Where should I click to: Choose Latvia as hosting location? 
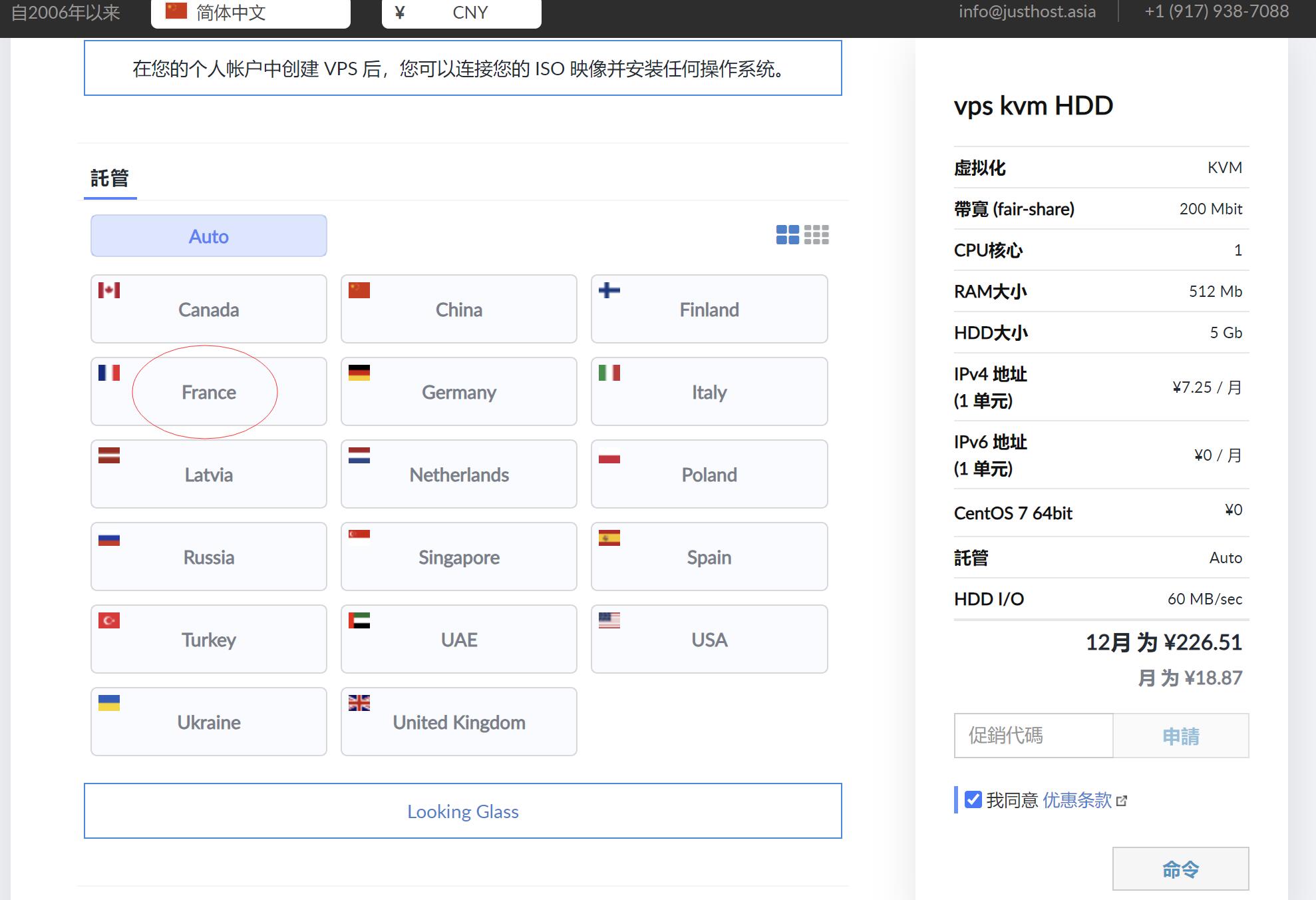[209, 474]
